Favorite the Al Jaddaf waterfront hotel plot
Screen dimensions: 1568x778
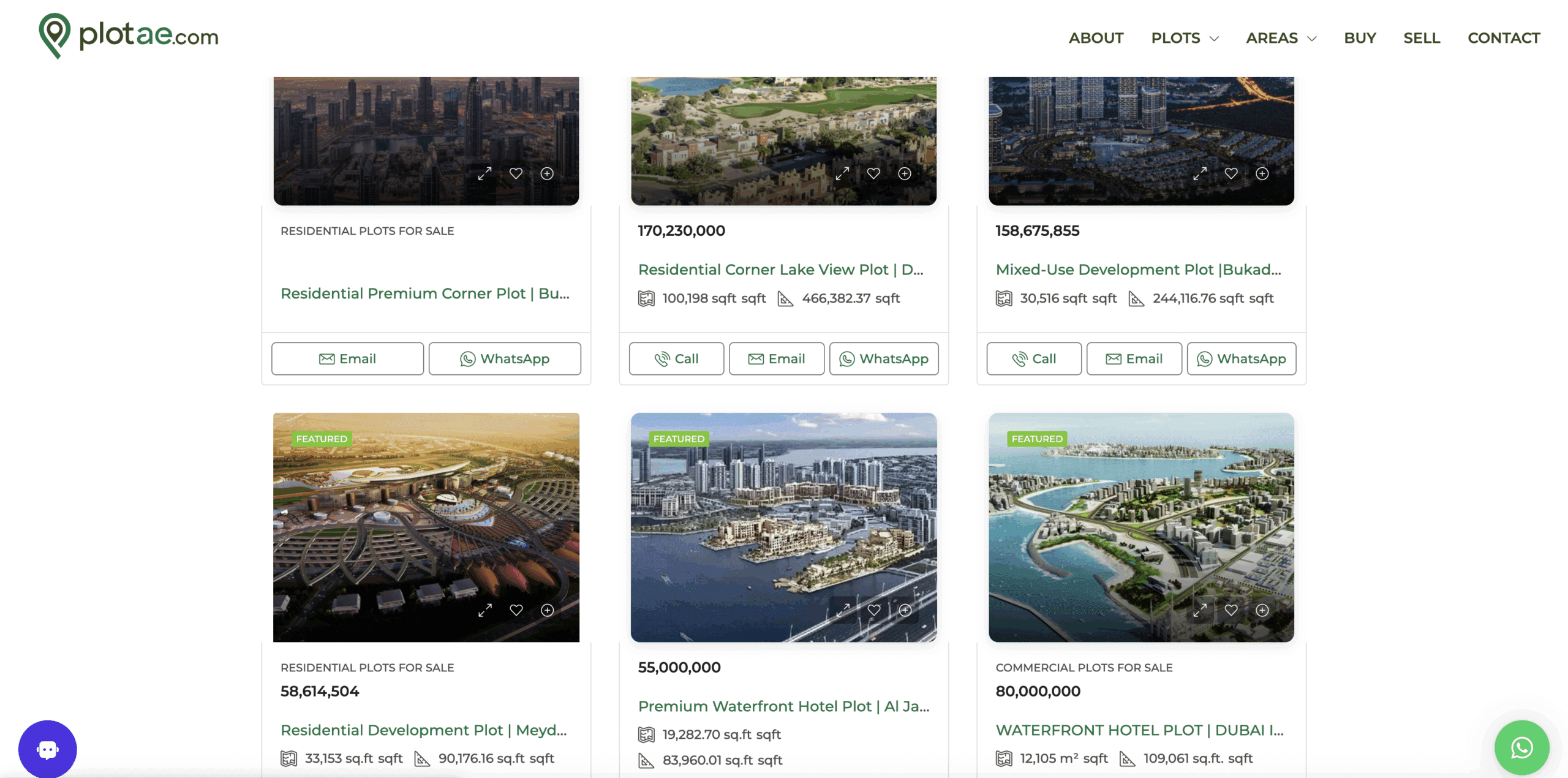pyautogui.click(x=874, y=610)
